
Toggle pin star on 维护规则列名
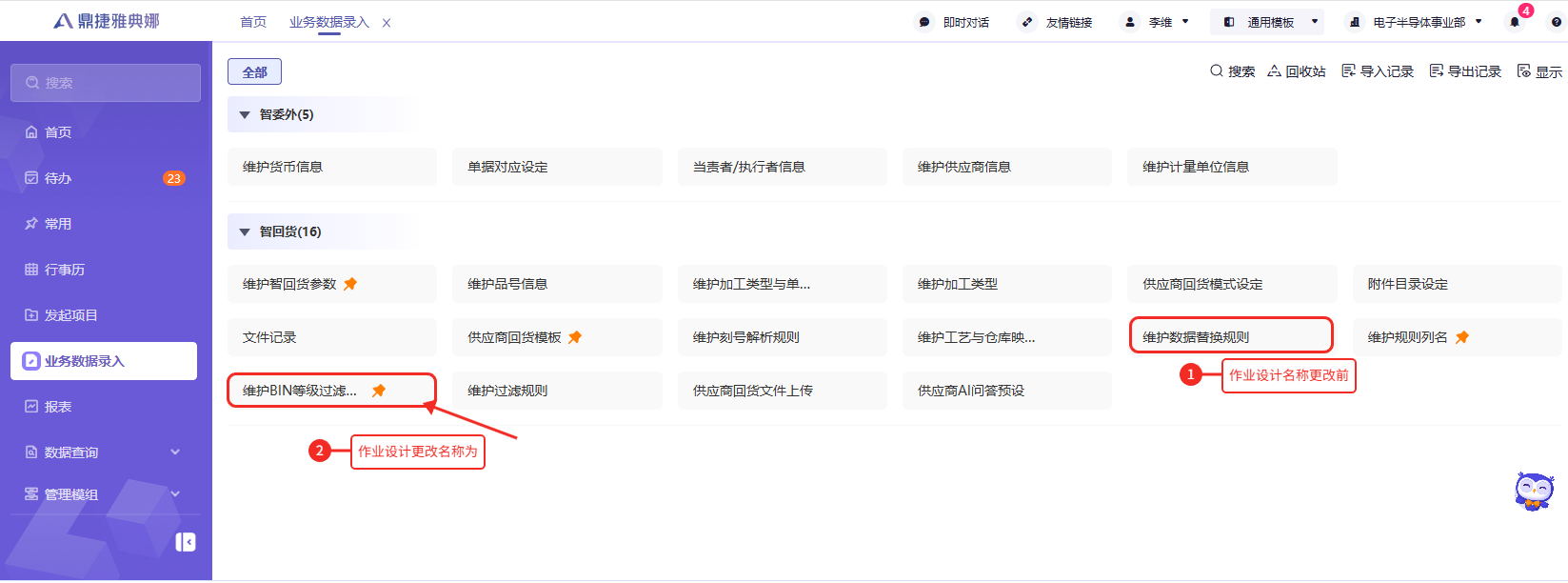click(1462, 337)
